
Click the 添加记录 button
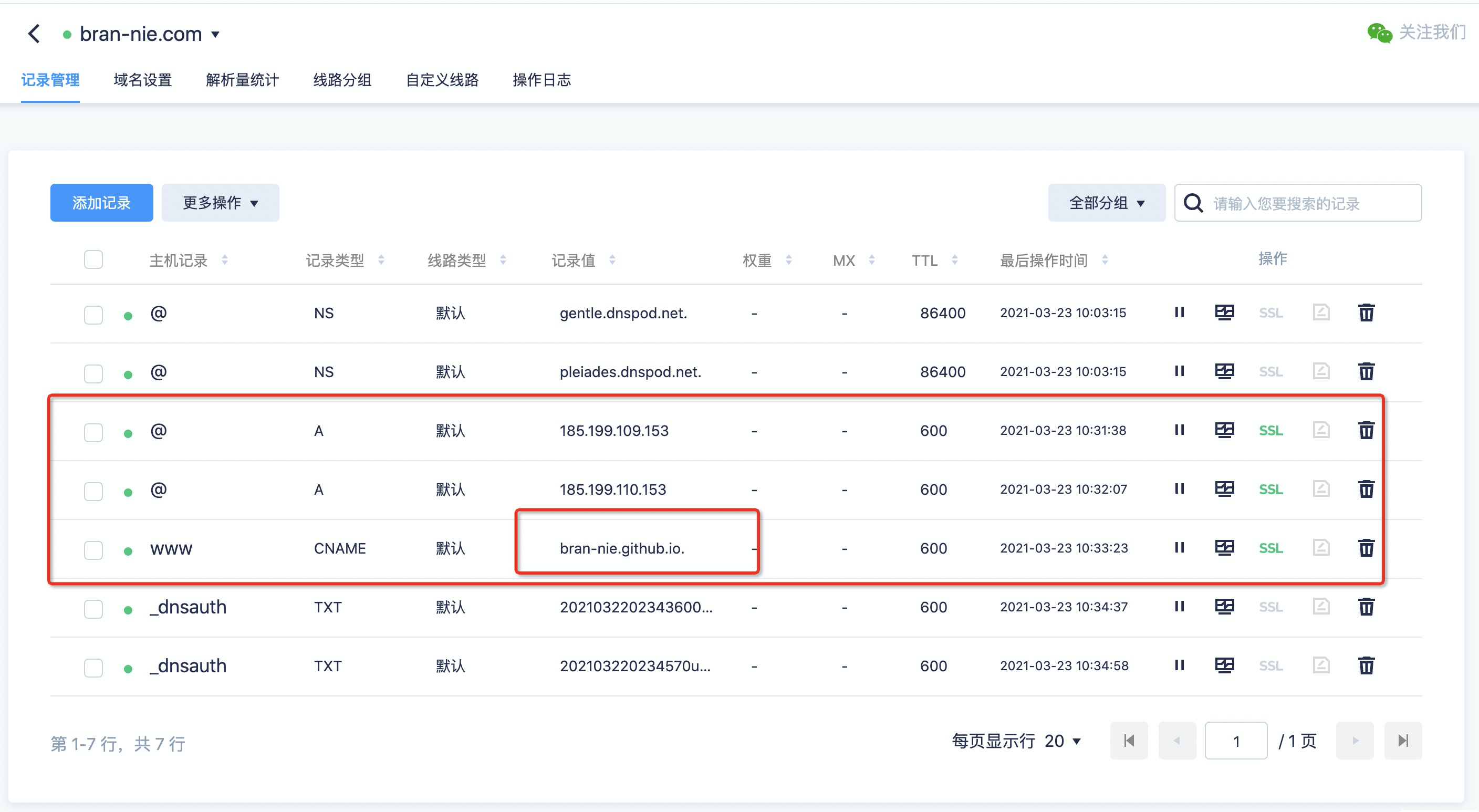[101, 203]
